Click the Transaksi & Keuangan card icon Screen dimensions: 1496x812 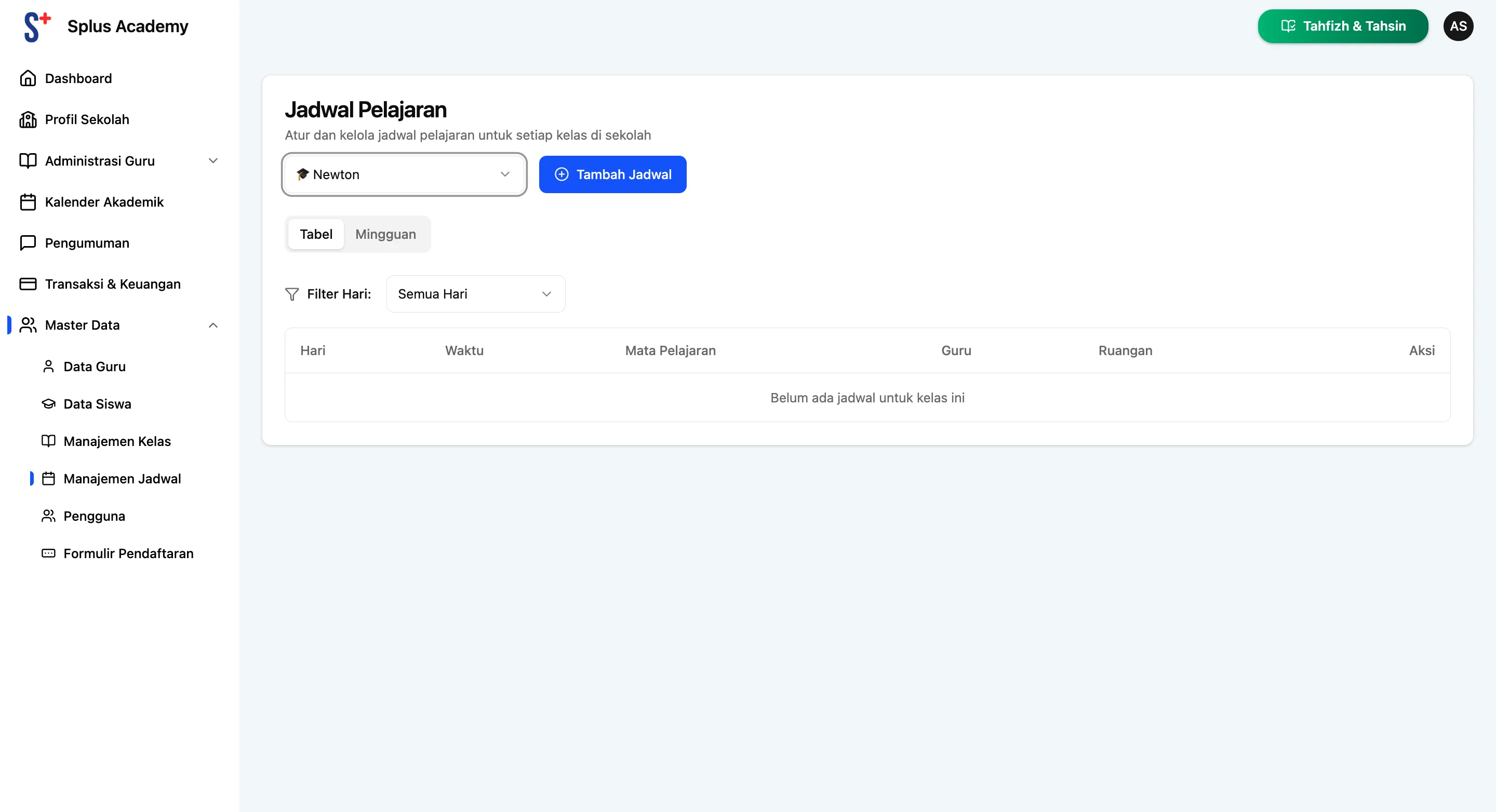[x=28, y=284]
